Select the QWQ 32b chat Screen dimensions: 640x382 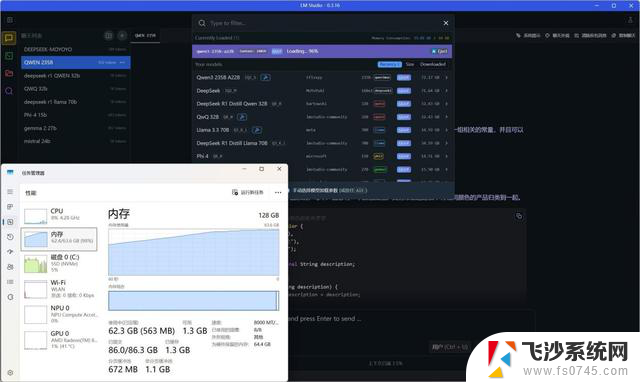(x=76, y=89)
